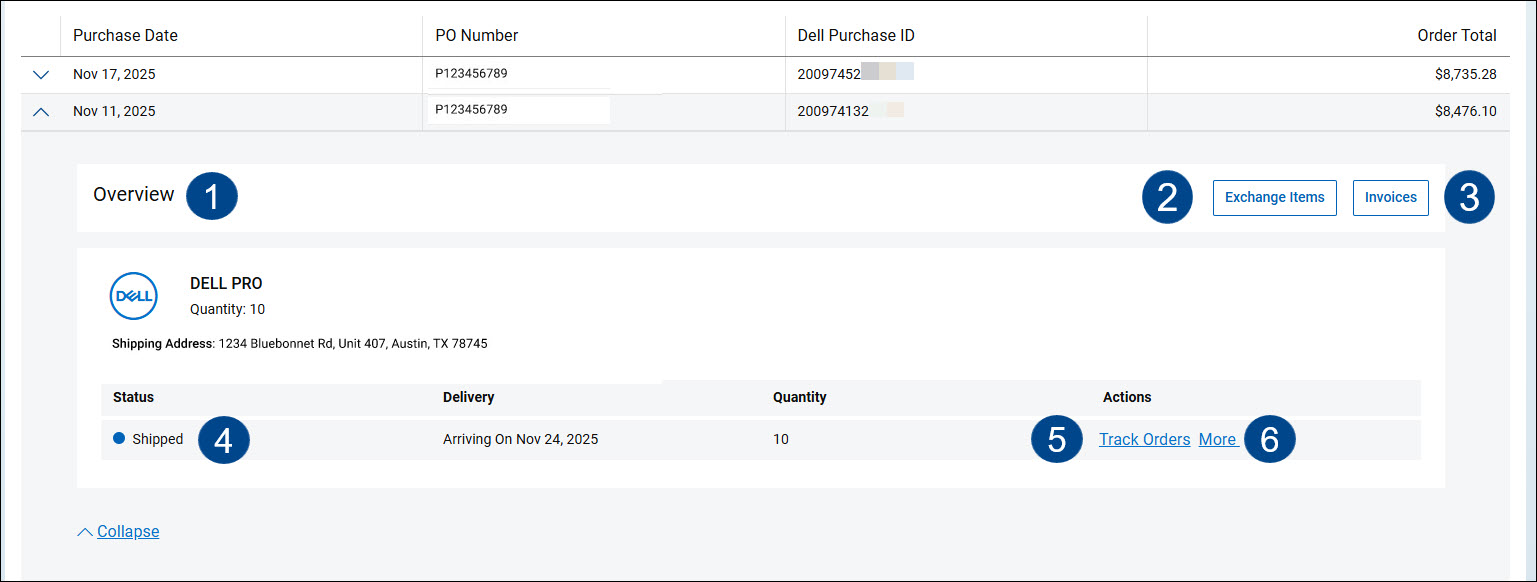The height and width of the screenshot is (582, 1537).
Task: Select the PO Number column header
Action: click(x=477, y=35)
